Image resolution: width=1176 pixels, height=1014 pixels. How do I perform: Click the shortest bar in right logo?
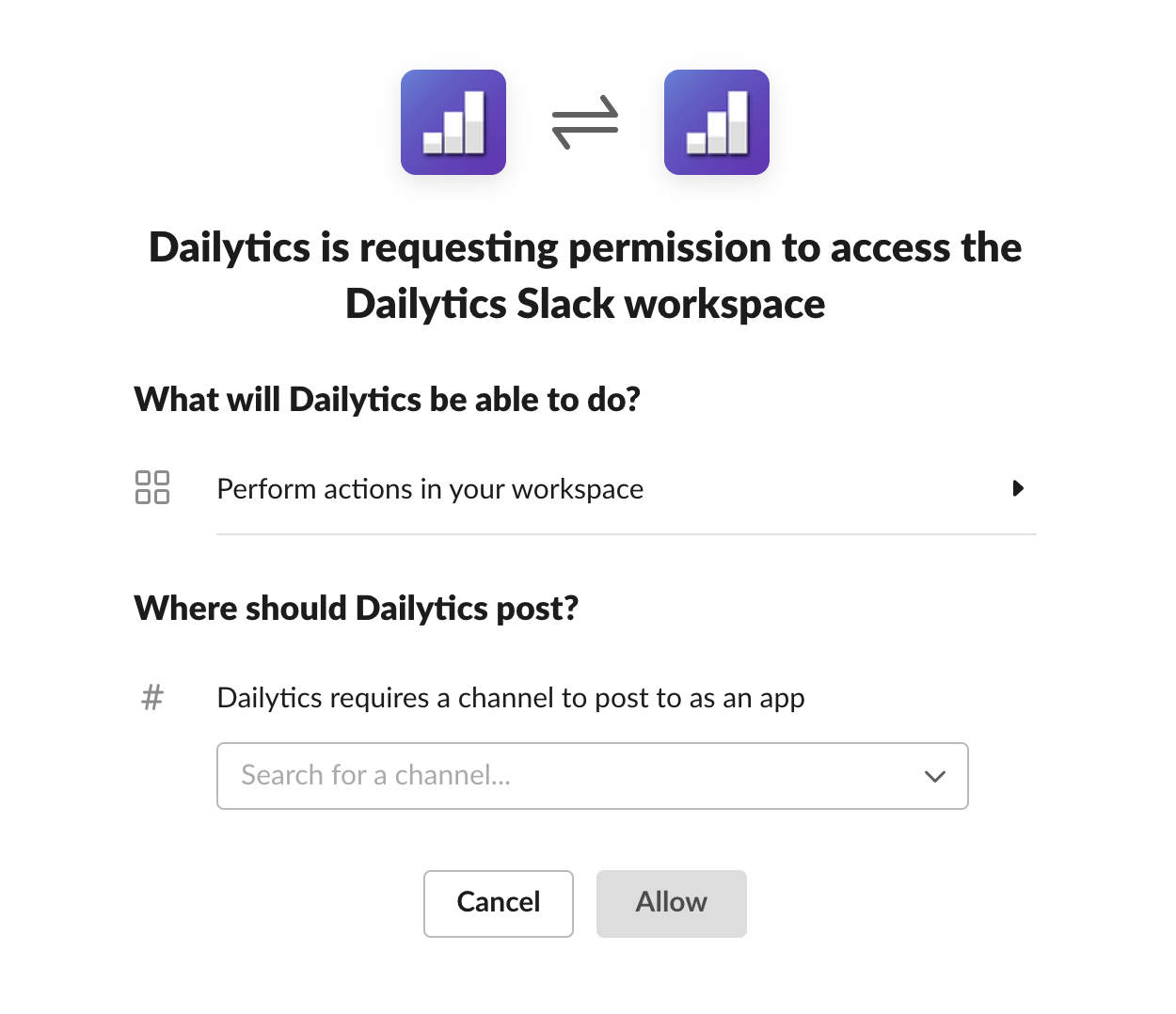coord(696,143)
